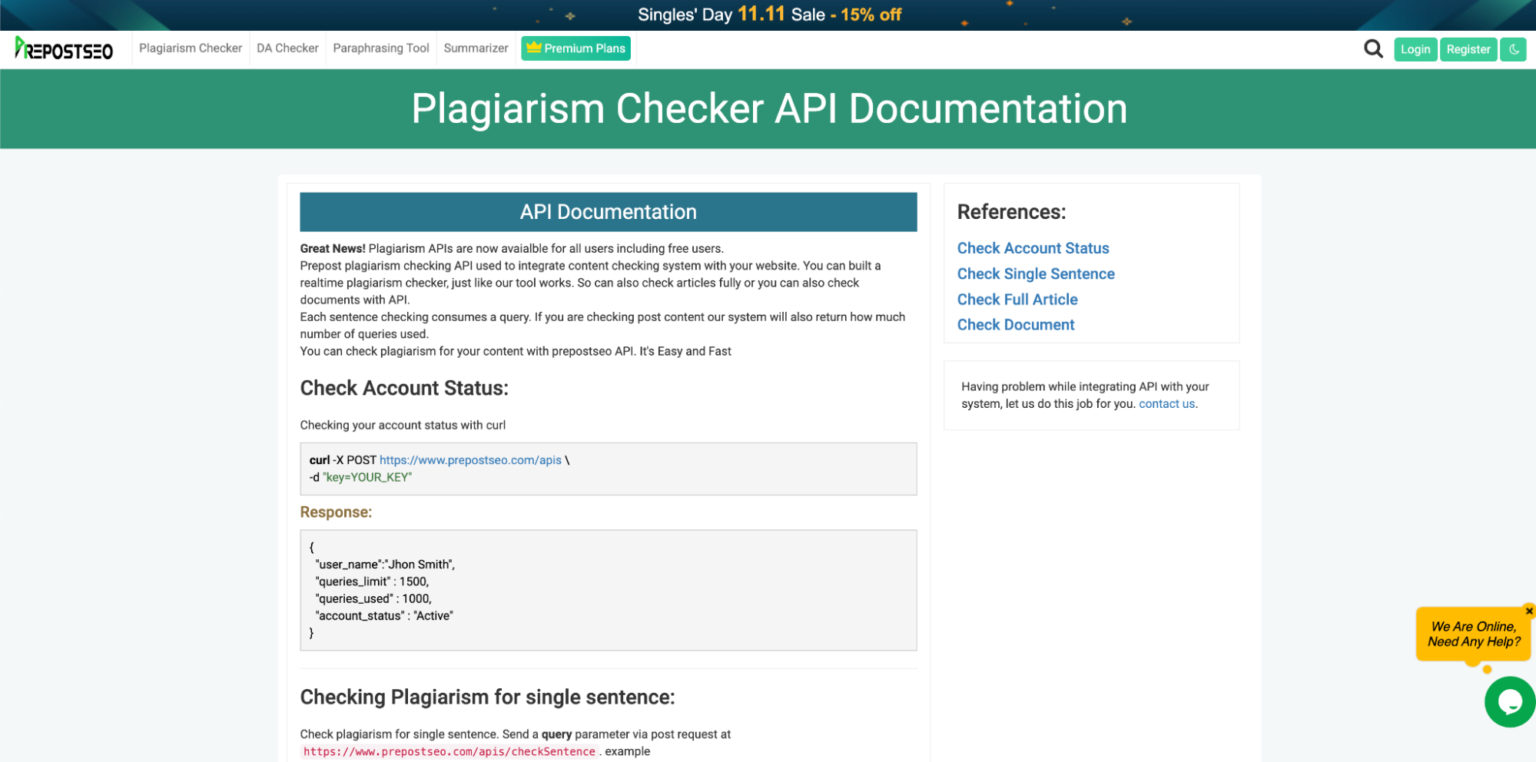This screenshot has width=1536, height=762.
Task: Open Summarizer menu item
Action: point(476,48)
